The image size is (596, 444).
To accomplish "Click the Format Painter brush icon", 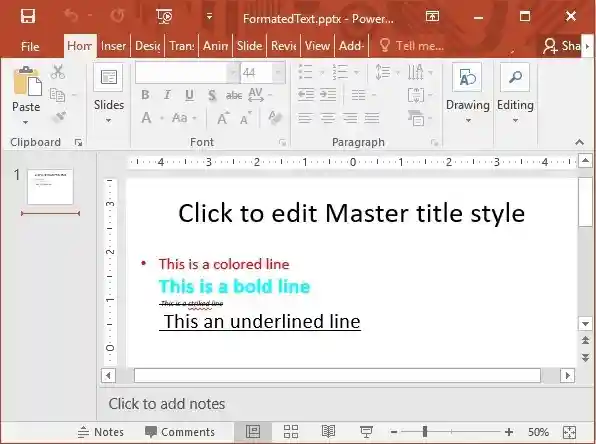I will click(59, 117).
